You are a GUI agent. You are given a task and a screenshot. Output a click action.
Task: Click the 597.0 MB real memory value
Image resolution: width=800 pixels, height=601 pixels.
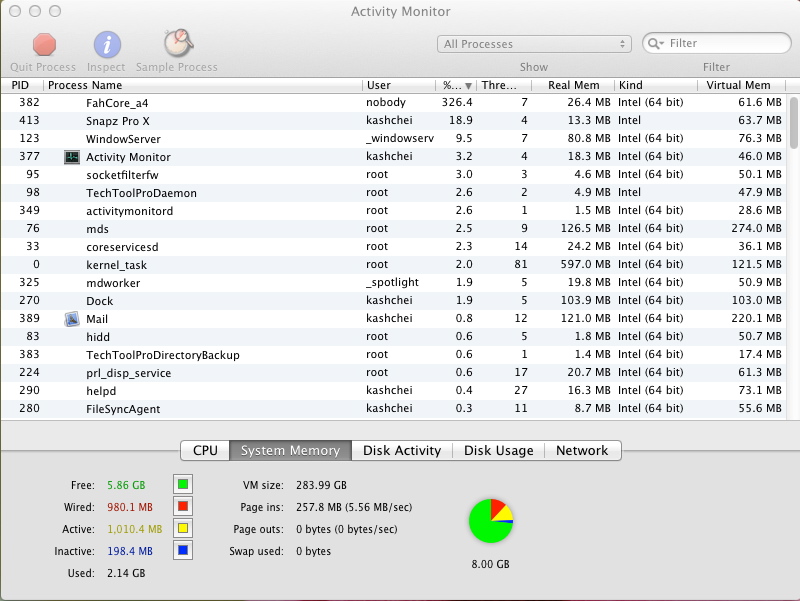(x=585, y=264)
